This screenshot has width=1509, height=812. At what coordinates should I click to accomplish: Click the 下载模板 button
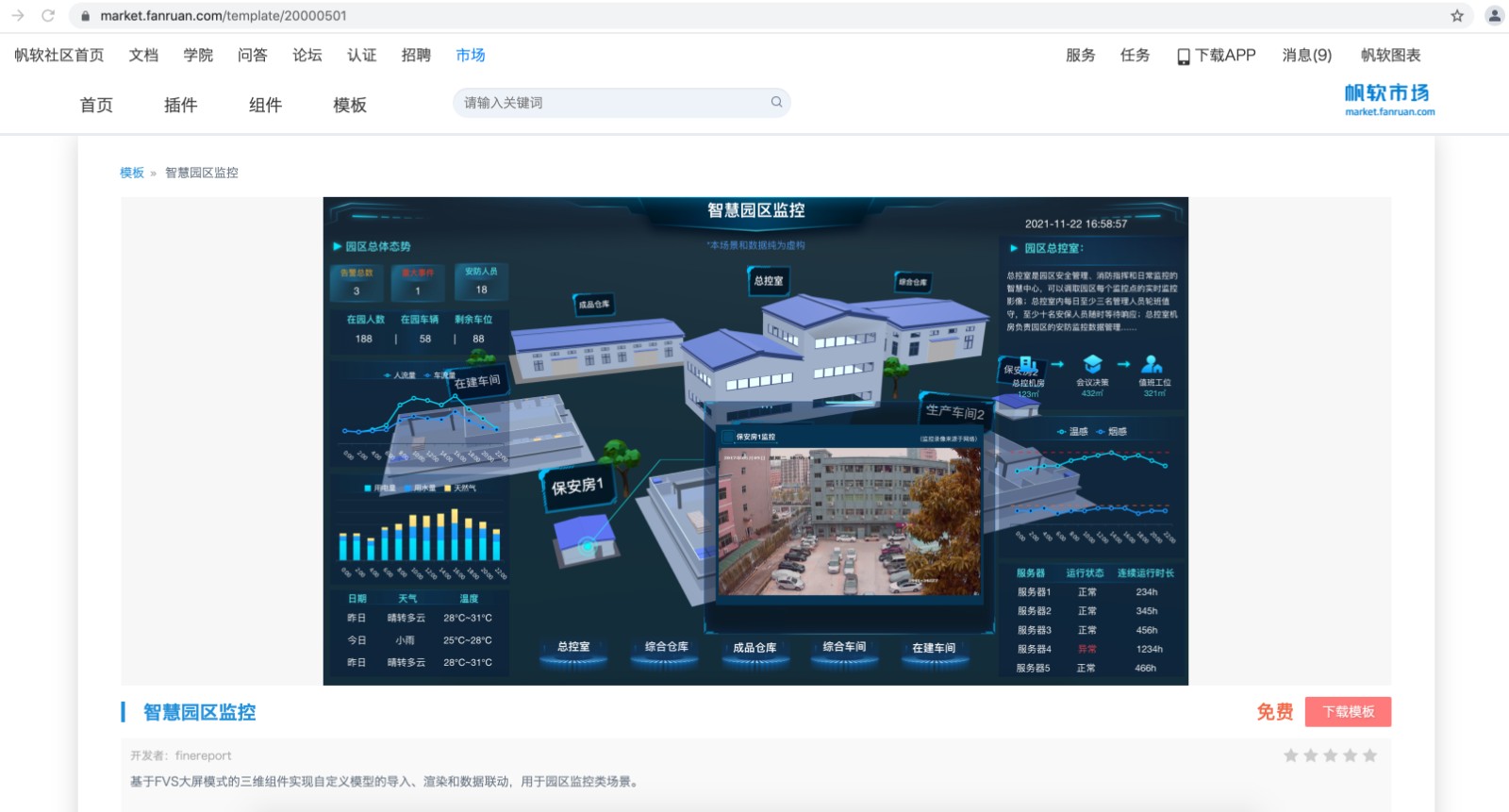pyautogui.click(x=1348, y=712)
